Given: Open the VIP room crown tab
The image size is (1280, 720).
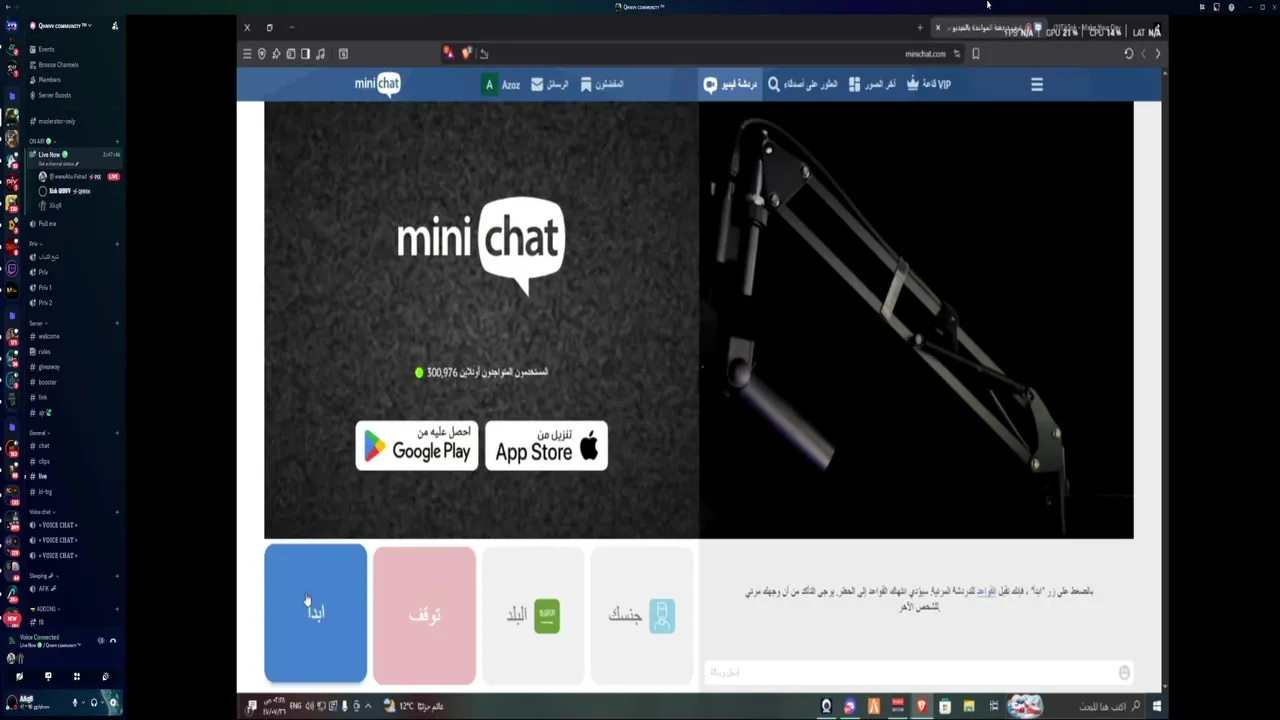Looking at the screenshot, I should point(929,85).
